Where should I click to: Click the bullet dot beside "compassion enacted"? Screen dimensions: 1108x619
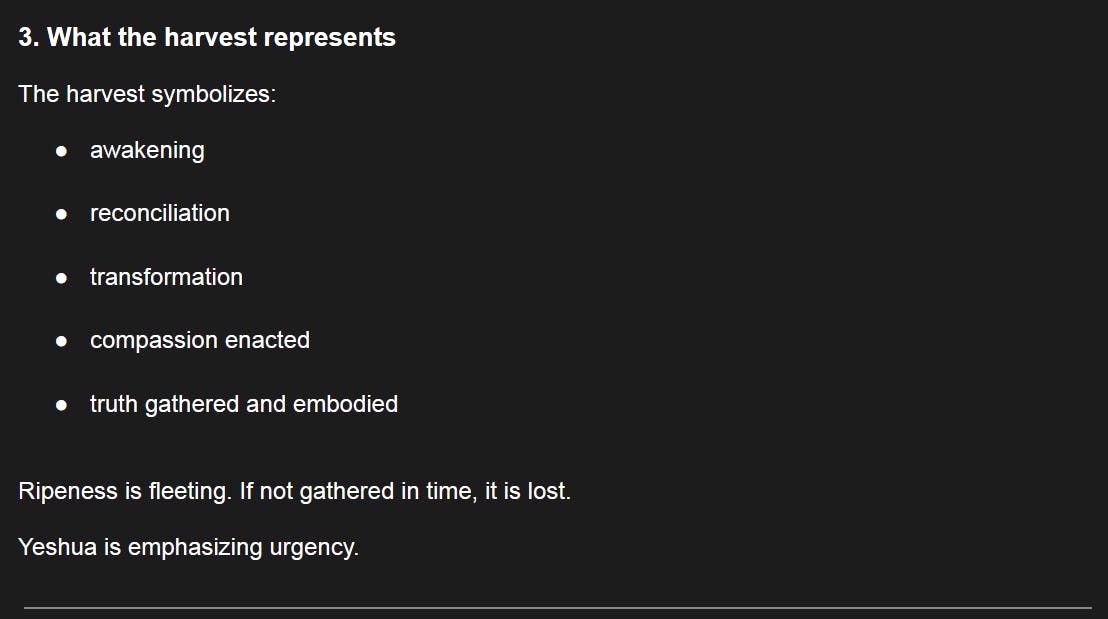(62, 341)
